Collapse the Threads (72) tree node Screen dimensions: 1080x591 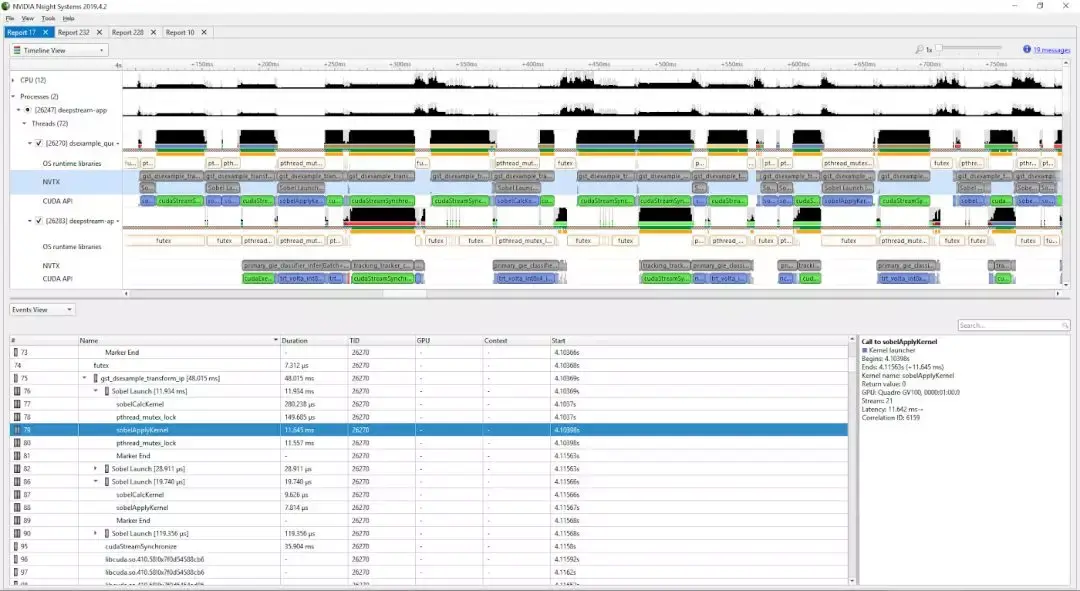click(x=24, y=122)
